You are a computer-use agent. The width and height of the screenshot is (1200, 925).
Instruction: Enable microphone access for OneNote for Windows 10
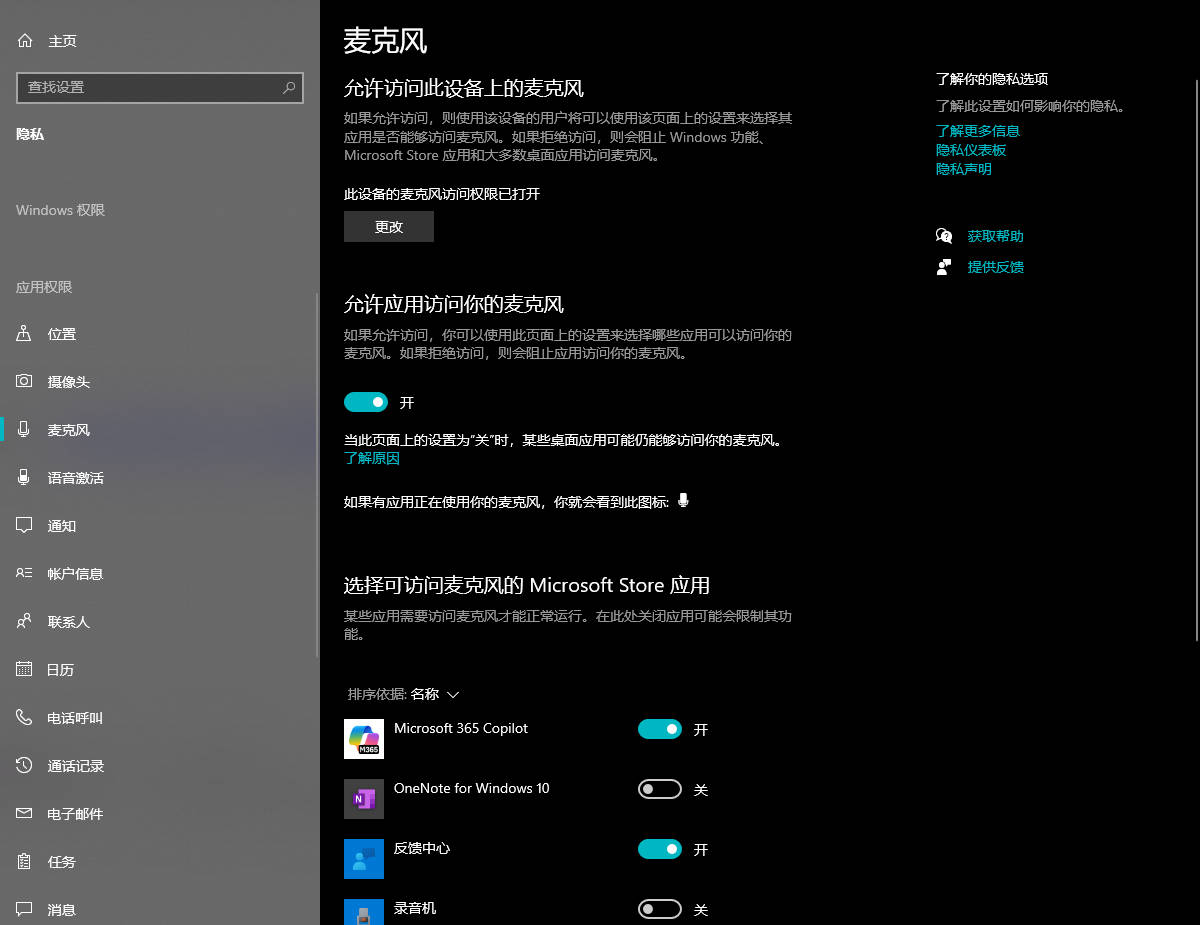pos(659,789)
